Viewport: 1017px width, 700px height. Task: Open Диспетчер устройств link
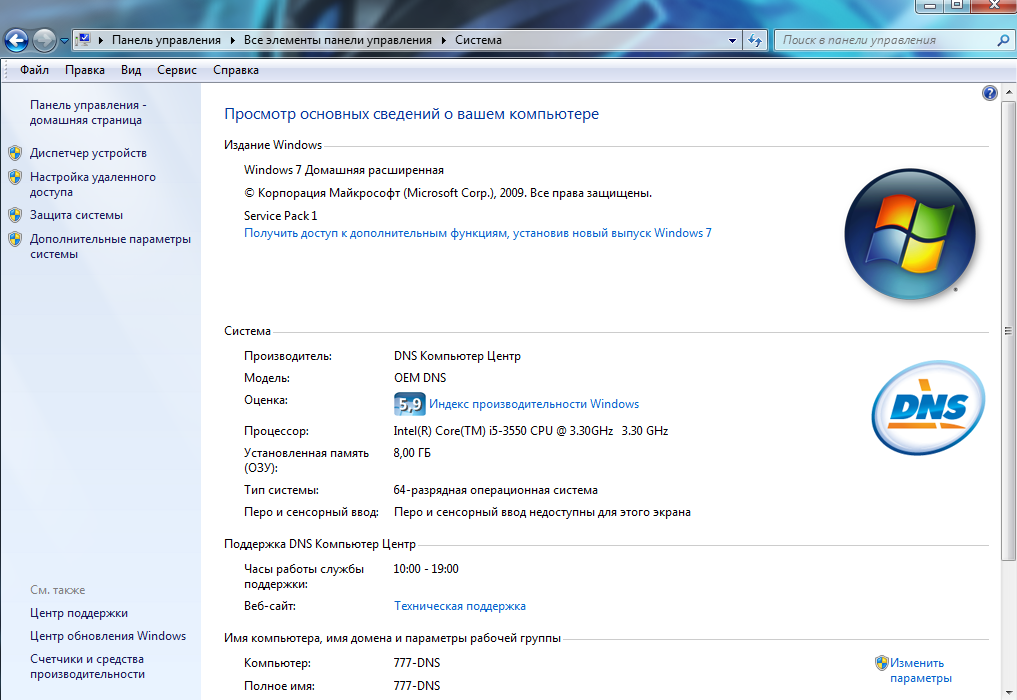click(x=88, y=153)
